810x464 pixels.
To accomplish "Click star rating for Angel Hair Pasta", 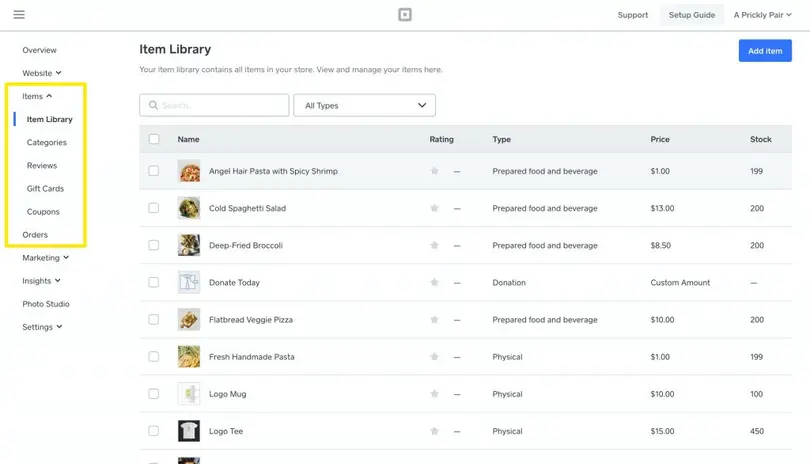I will (x=434, y=171).
